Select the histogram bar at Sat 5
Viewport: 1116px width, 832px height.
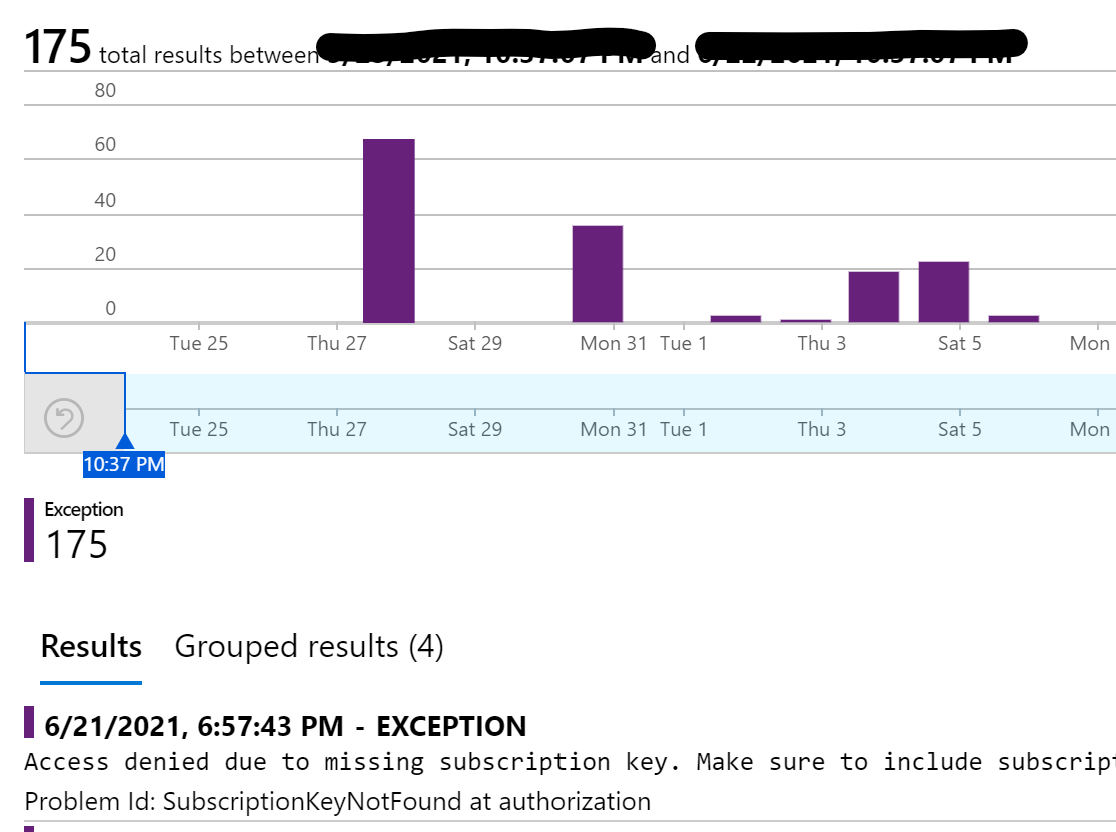click(944, 292)
